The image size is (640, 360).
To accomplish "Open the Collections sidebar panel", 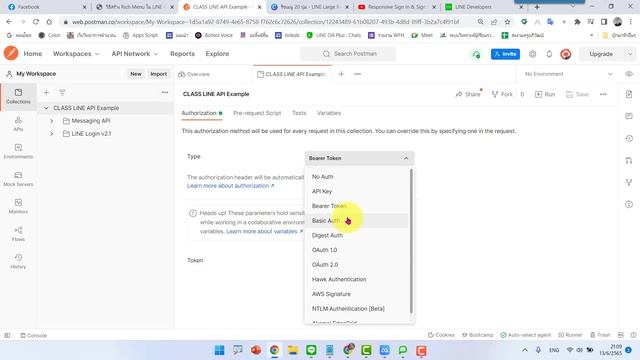I will click(x=18, y=96).
